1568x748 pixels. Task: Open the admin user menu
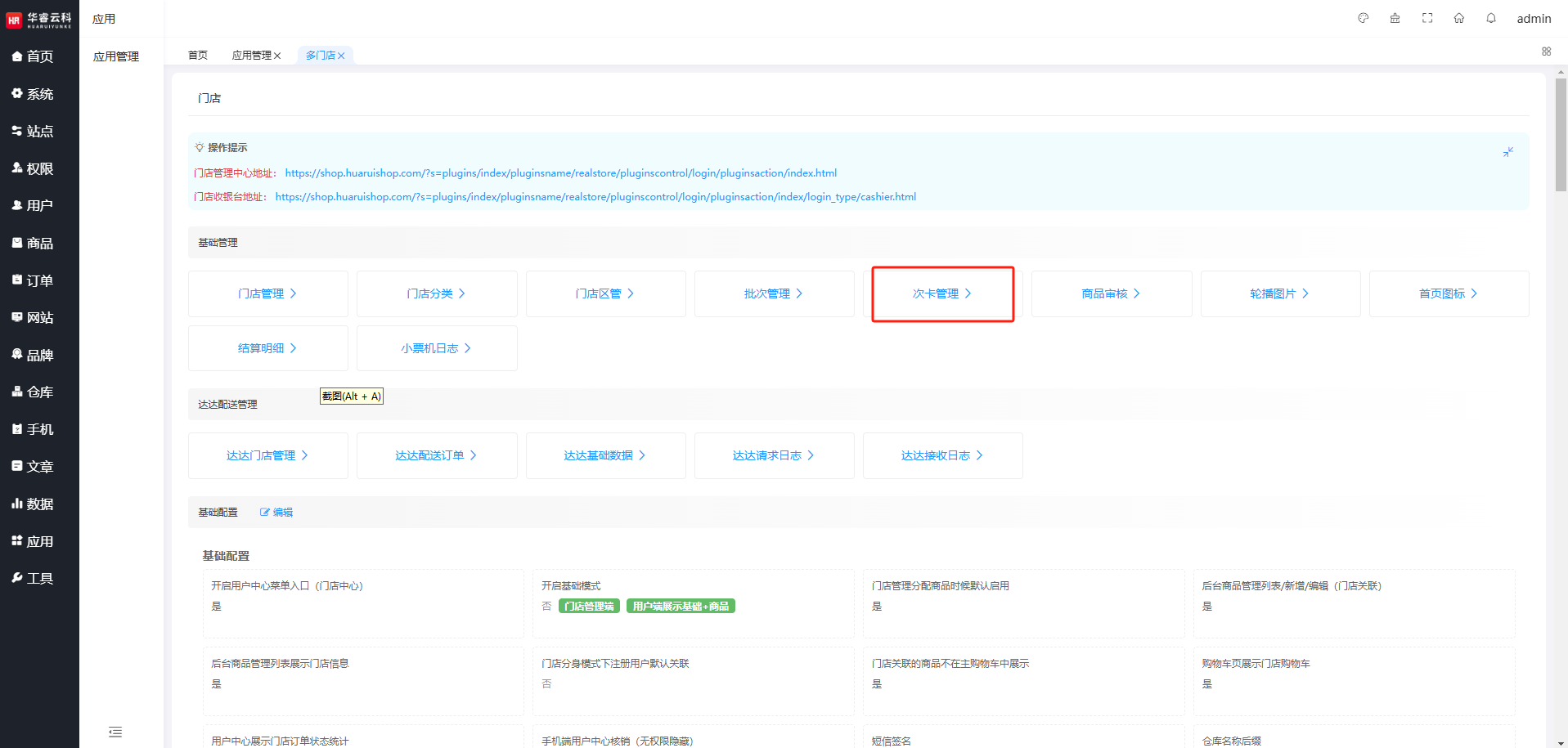(x=1534, y=19)
